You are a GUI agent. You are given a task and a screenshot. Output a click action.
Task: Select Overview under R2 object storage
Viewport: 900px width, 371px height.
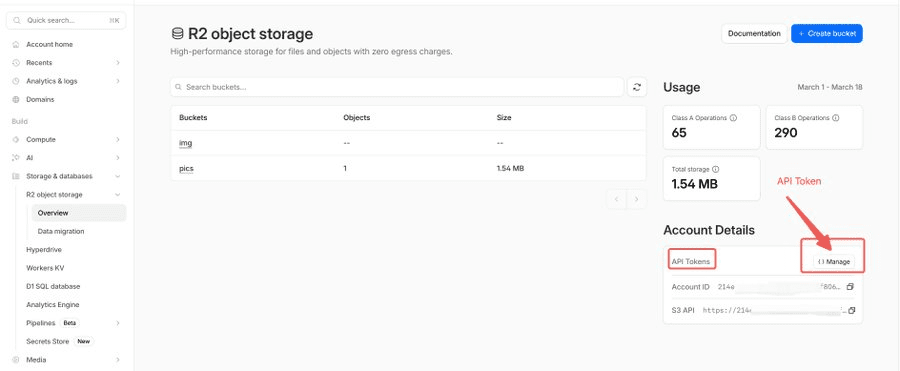pos(79,213)
